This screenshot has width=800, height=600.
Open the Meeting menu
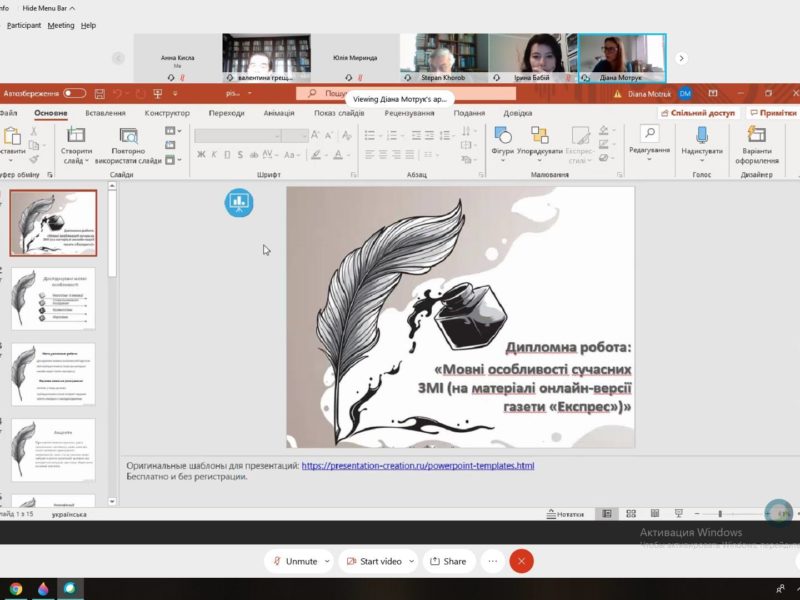[61, 25]
